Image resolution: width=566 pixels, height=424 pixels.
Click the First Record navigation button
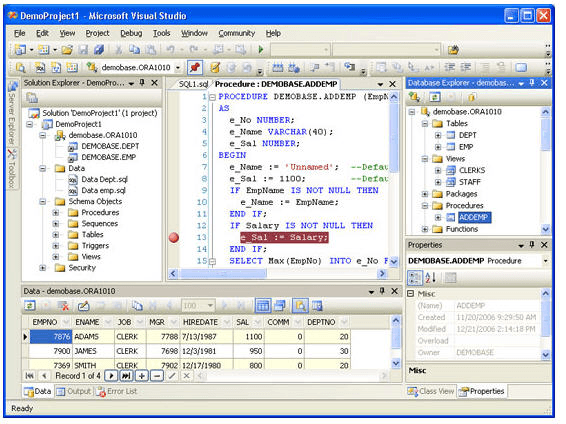(x=30, y=376)
